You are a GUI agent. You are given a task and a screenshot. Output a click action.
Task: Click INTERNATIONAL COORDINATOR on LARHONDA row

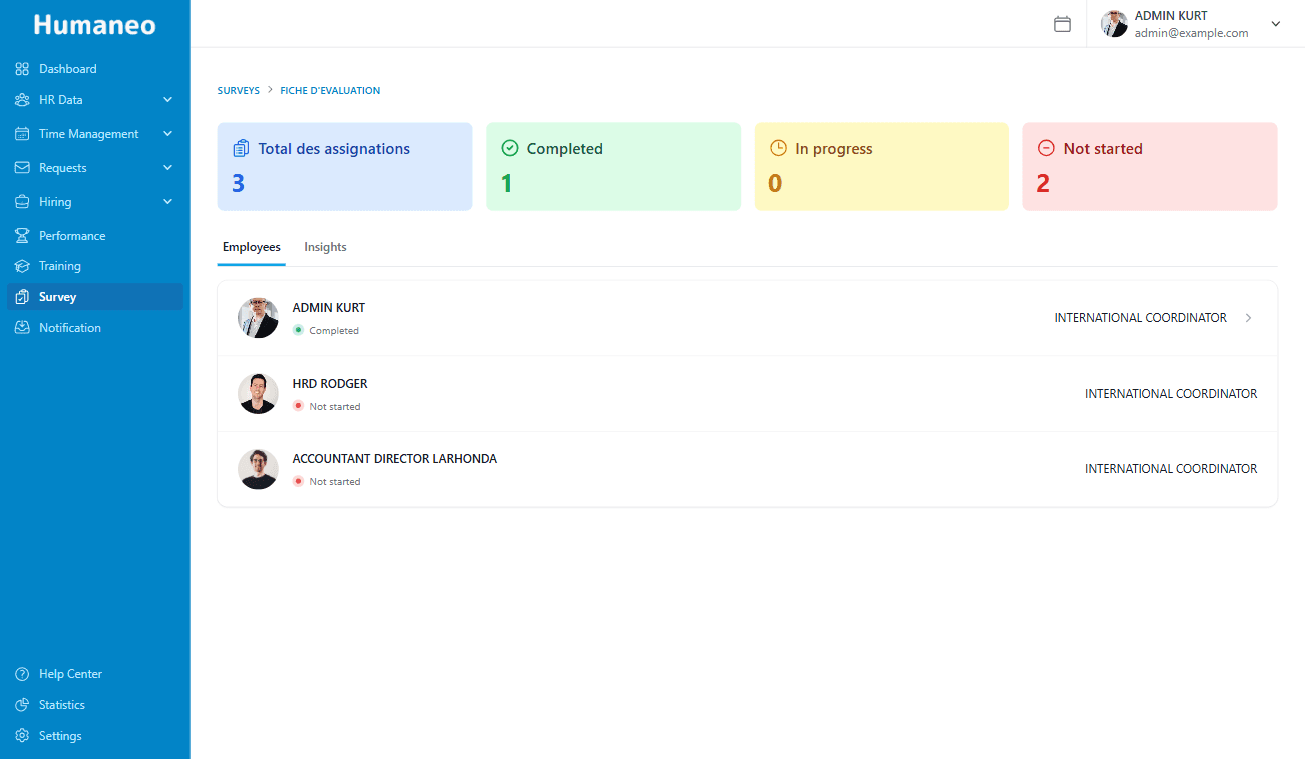[1171, 469]
